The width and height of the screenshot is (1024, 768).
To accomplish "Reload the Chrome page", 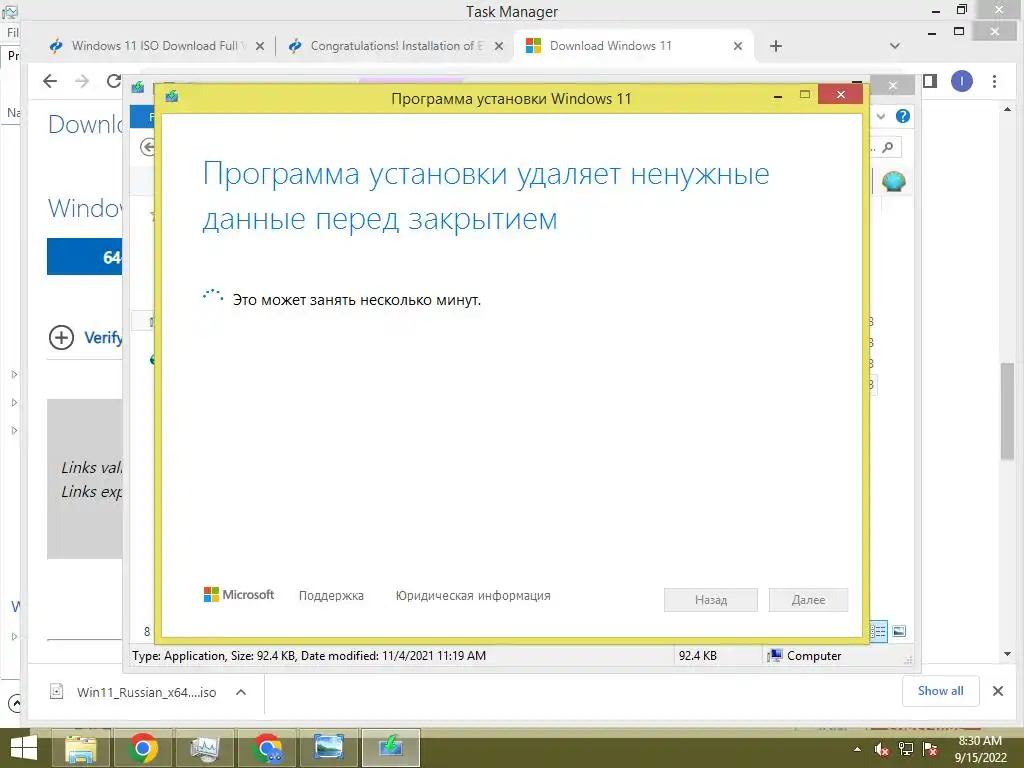I will 114,81.
